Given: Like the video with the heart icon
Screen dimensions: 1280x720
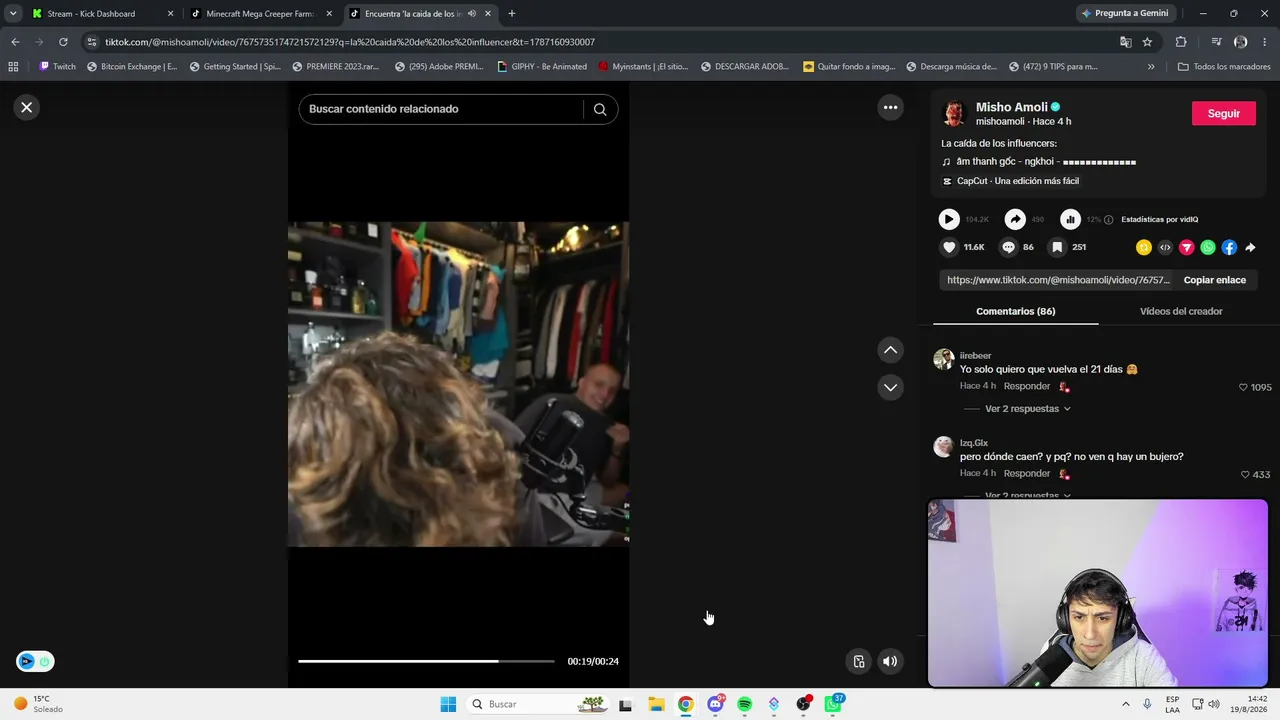Looking at the screenshot, I should pyautogui.click(x=949, y=247).
